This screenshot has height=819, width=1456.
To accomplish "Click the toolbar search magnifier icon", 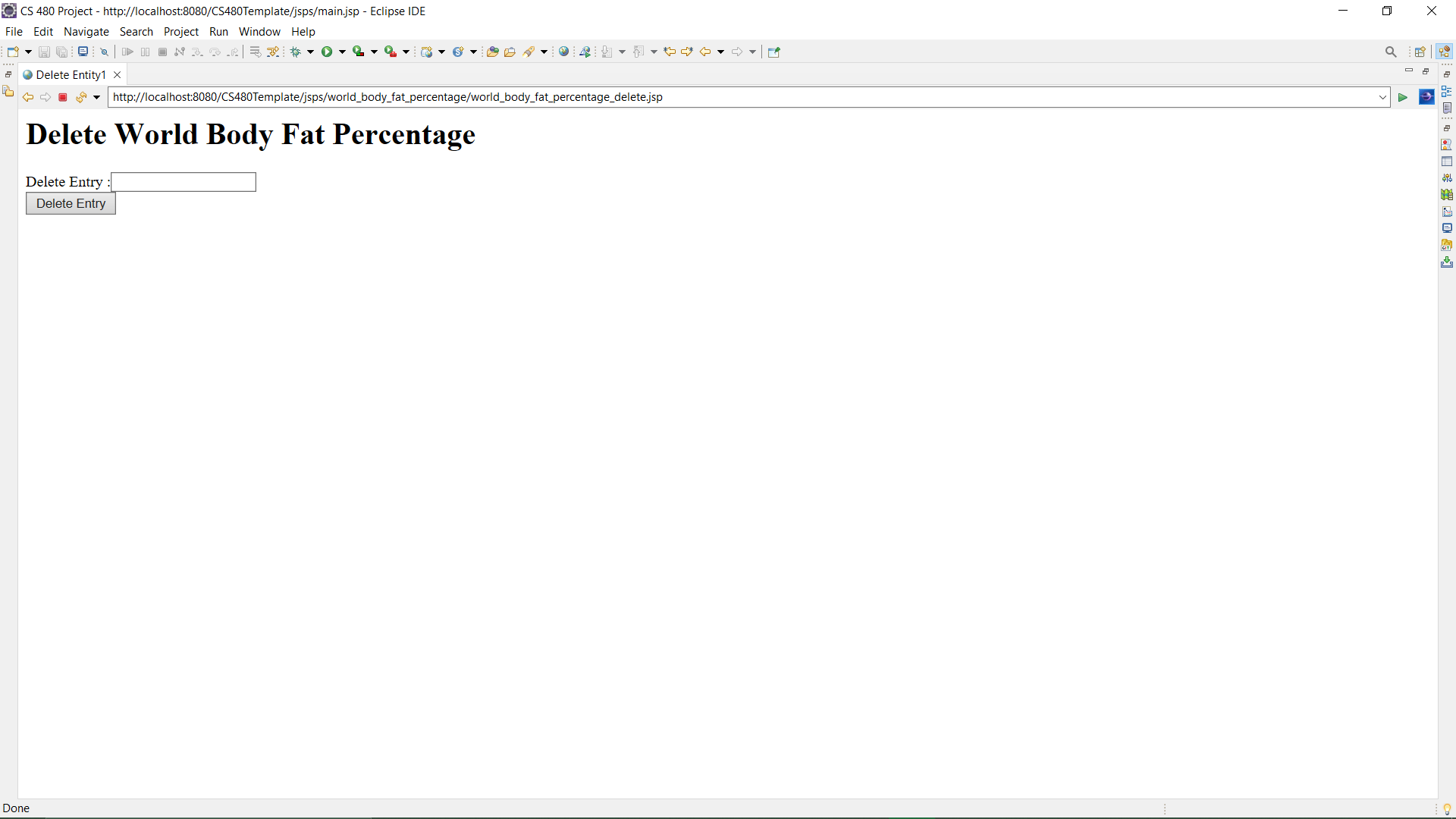I will [x=1391, y=52].
